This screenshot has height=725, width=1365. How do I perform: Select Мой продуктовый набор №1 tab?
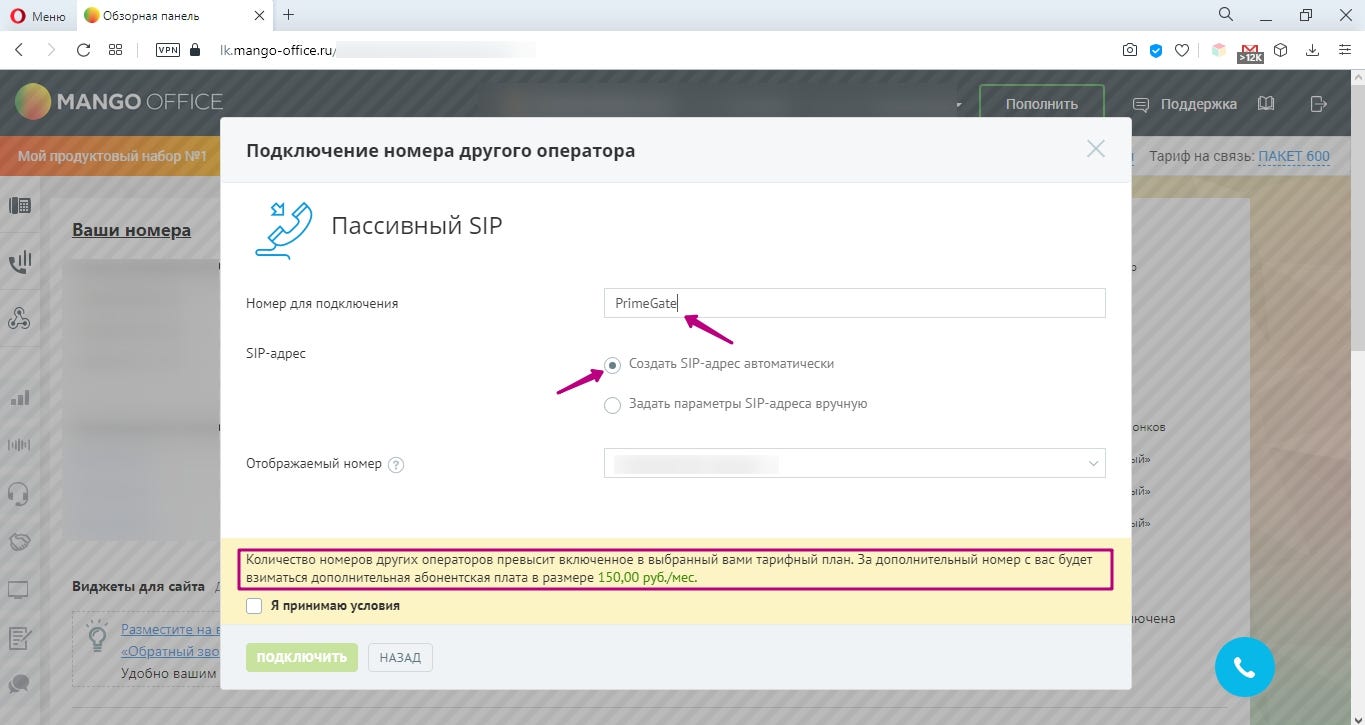(x=112, y=156)
